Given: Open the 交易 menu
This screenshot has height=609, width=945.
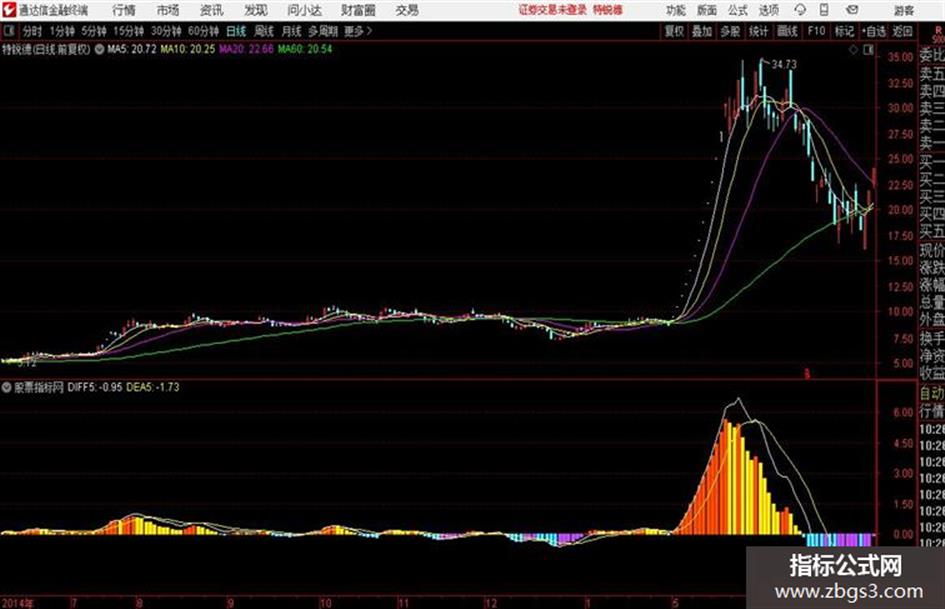Looking at the screenshot, I should [407, 10].
